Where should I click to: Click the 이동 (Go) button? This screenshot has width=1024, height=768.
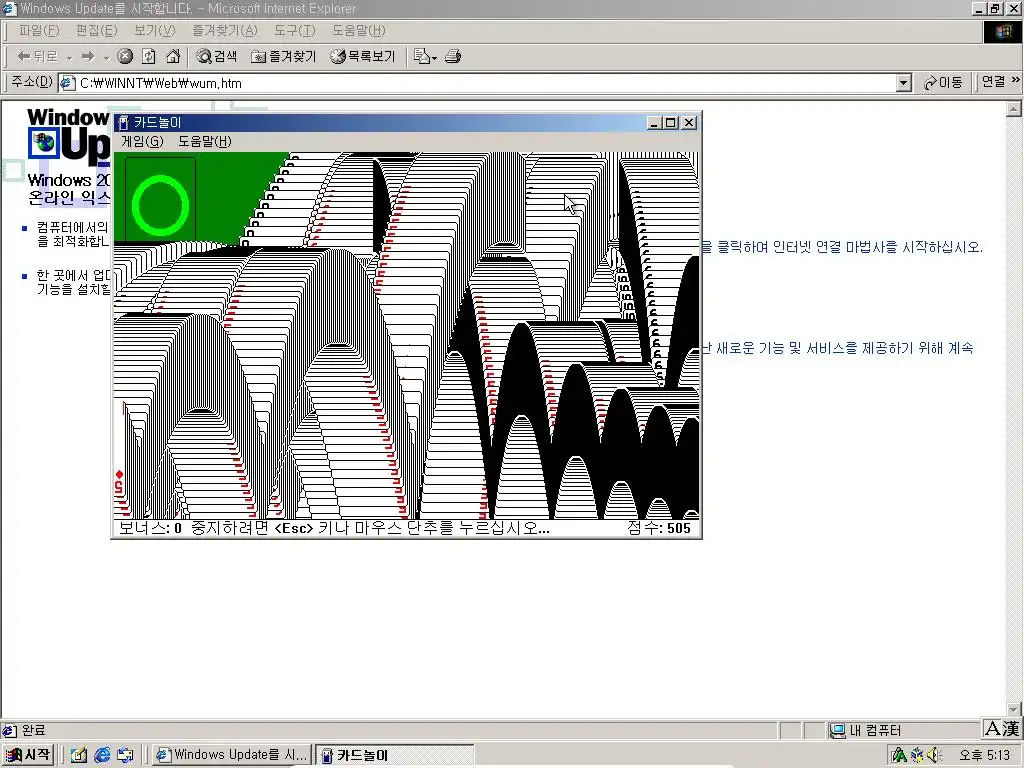(943, 83)
